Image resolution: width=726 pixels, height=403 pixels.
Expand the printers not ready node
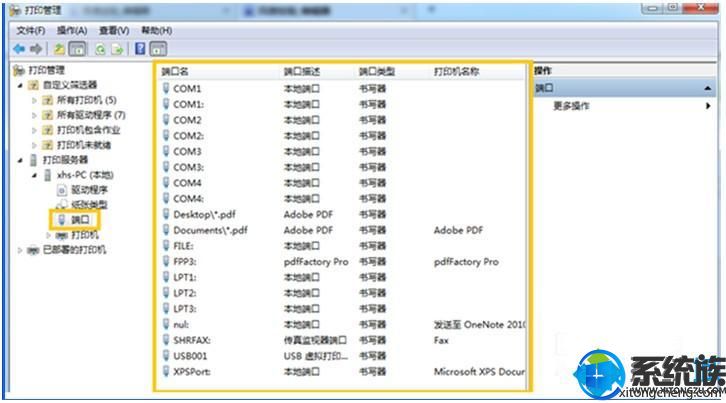(34, 145)
